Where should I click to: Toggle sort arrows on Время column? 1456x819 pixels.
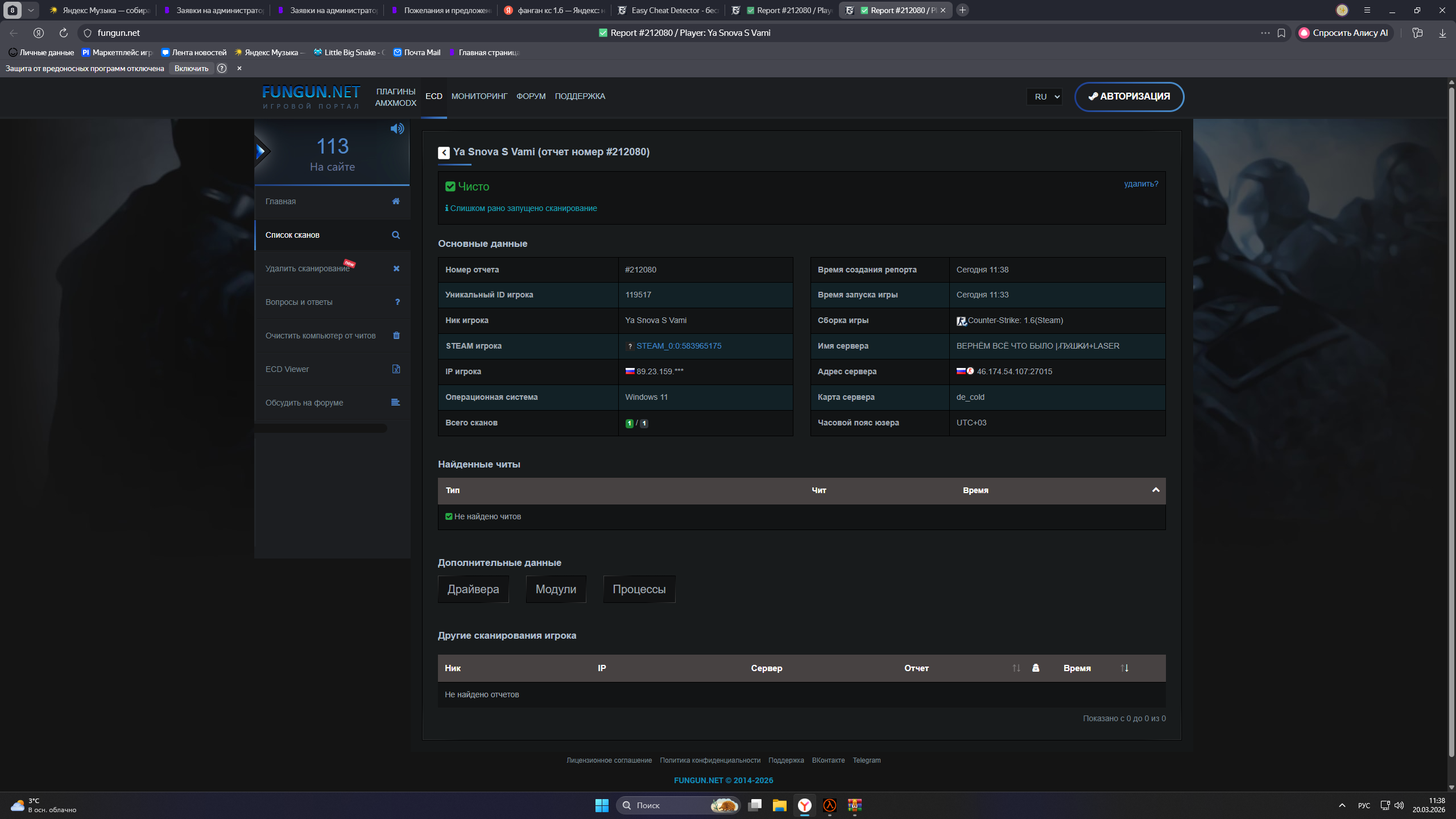point(1124,668)
